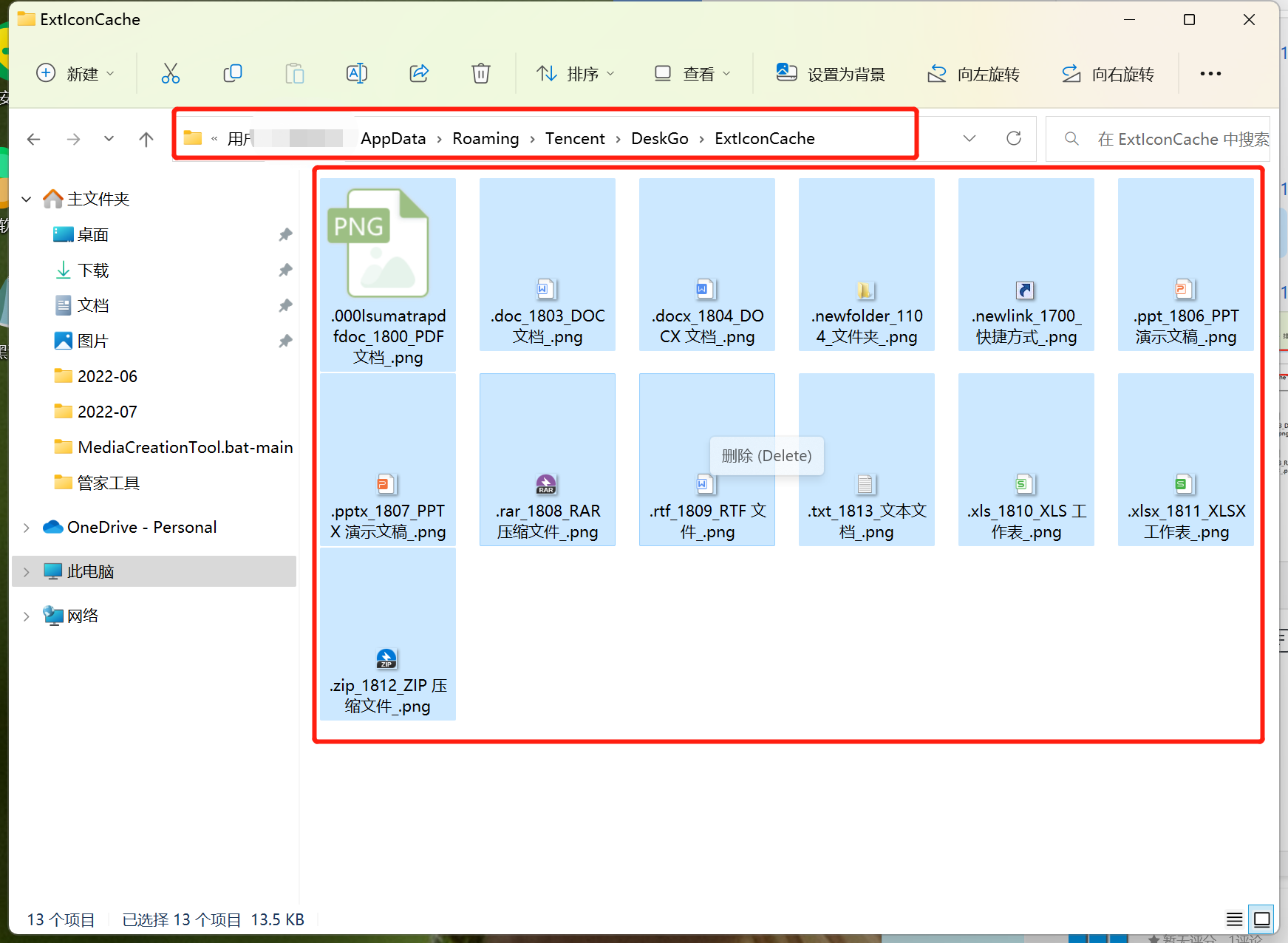Go up one folder level
The width and height of the screenshot is (1288, 943).
[x=146, y=139]
